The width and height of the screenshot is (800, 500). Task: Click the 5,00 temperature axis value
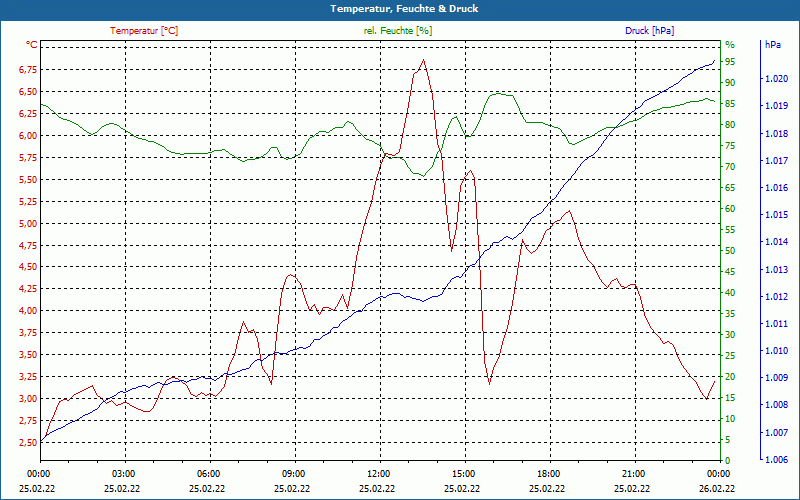[x=28, y=223]
